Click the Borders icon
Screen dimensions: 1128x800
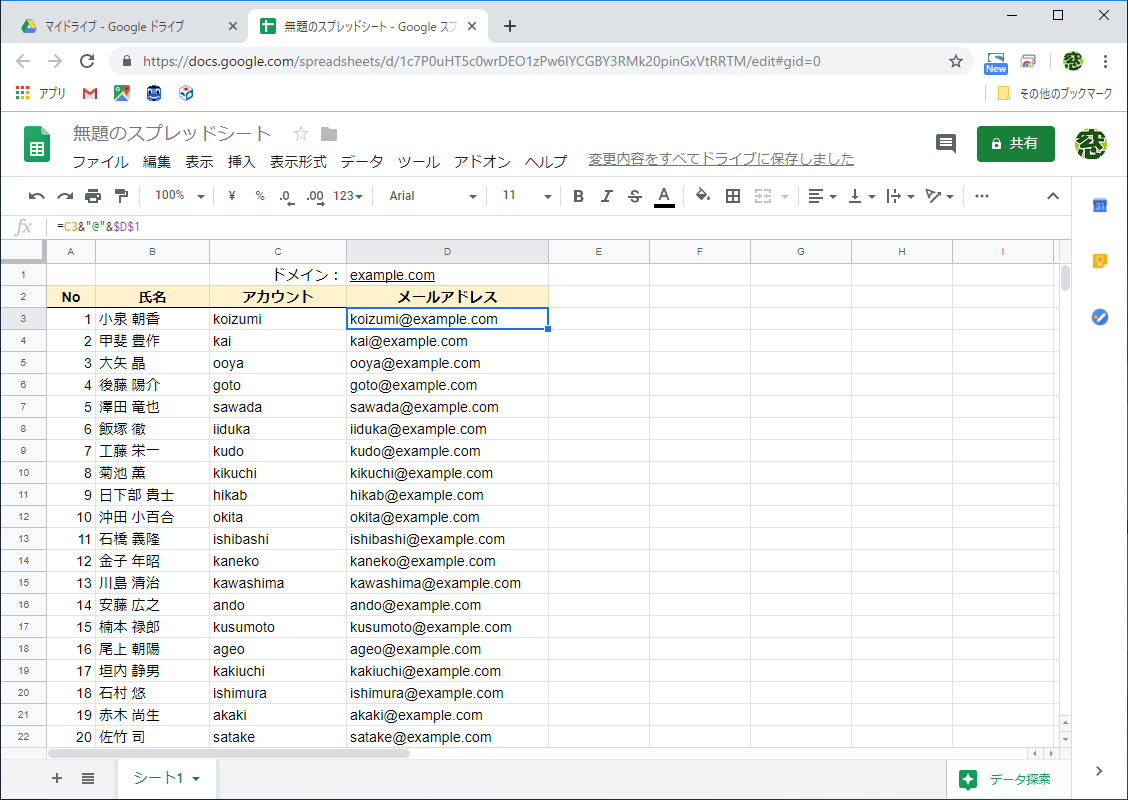pyautogui.click(x=733, y=196)
